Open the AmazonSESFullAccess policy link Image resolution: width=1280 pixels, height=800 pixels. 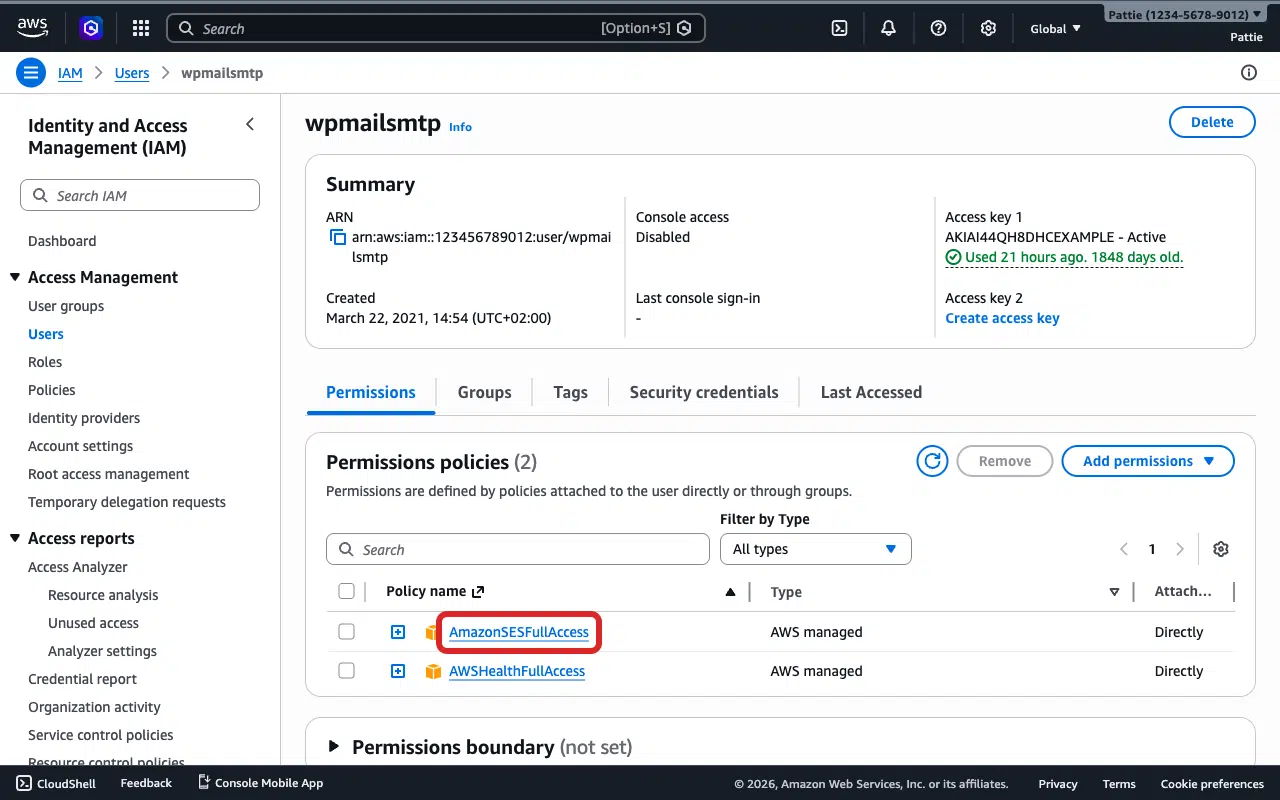click(x=519, y=632)
